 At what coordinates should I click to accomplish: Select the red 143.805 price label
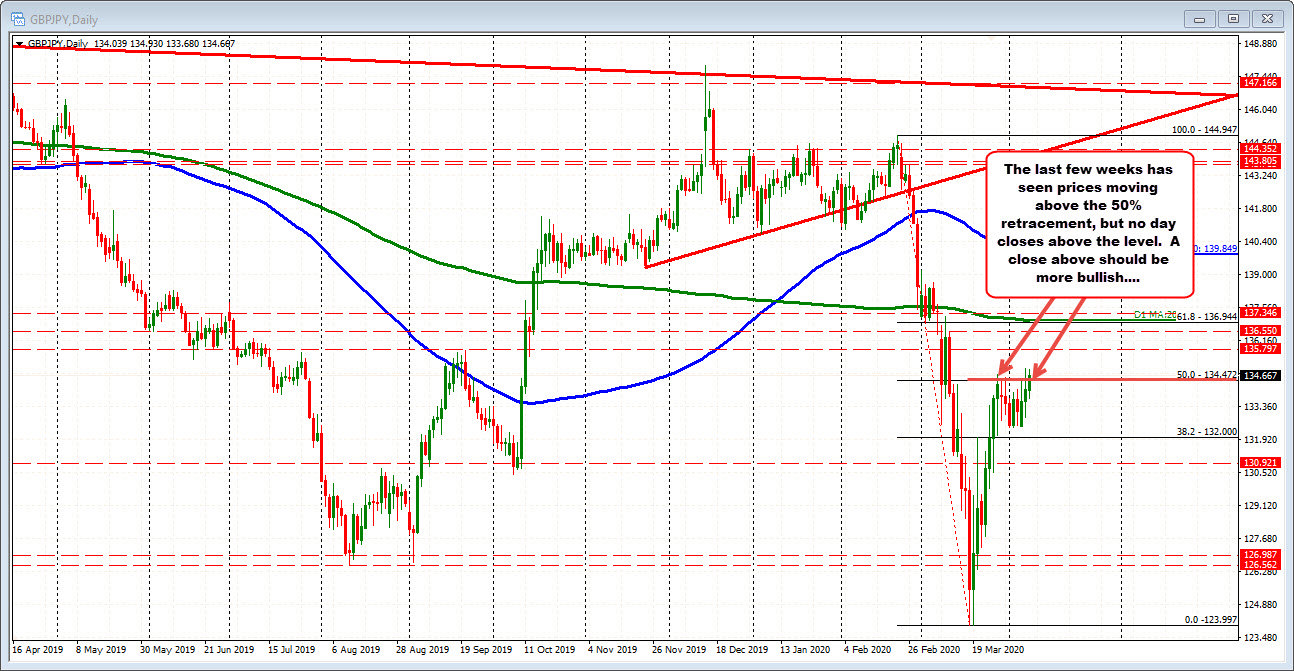[x=1259, y=161]
